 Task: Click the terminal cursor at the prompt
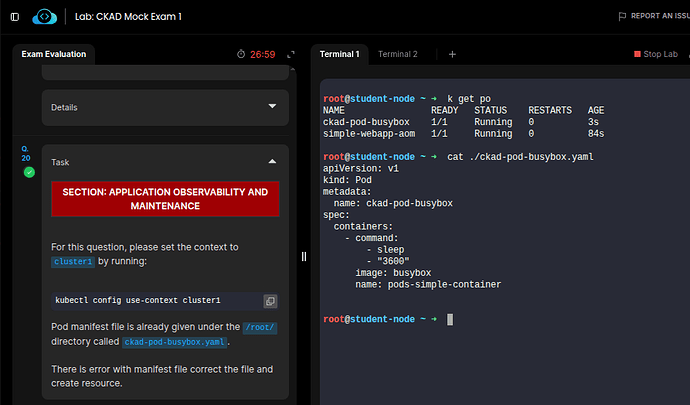click(x=450, y=319)
